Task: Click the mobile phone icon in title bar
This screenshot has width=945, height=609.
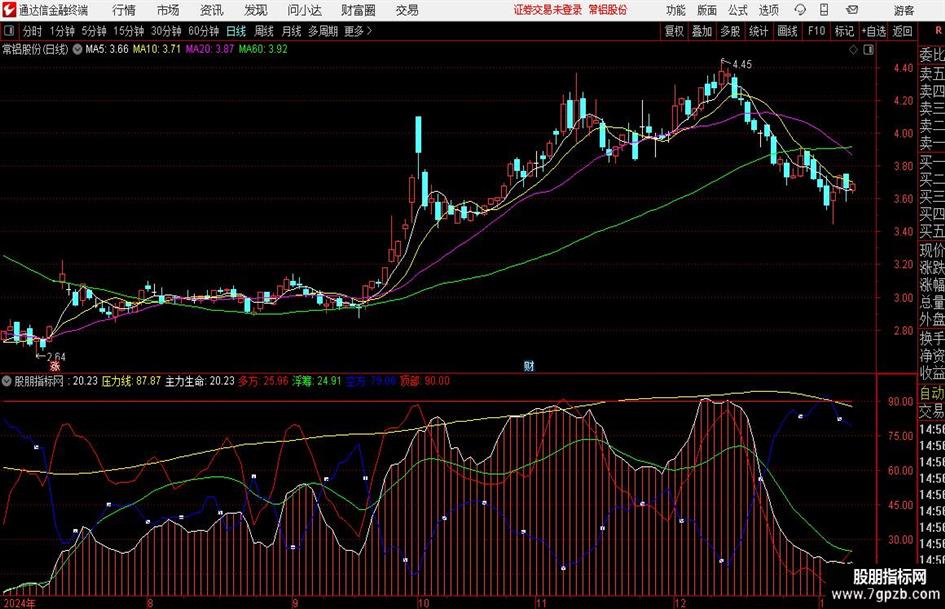Action: pyautogui.click(x=824, y=10)
